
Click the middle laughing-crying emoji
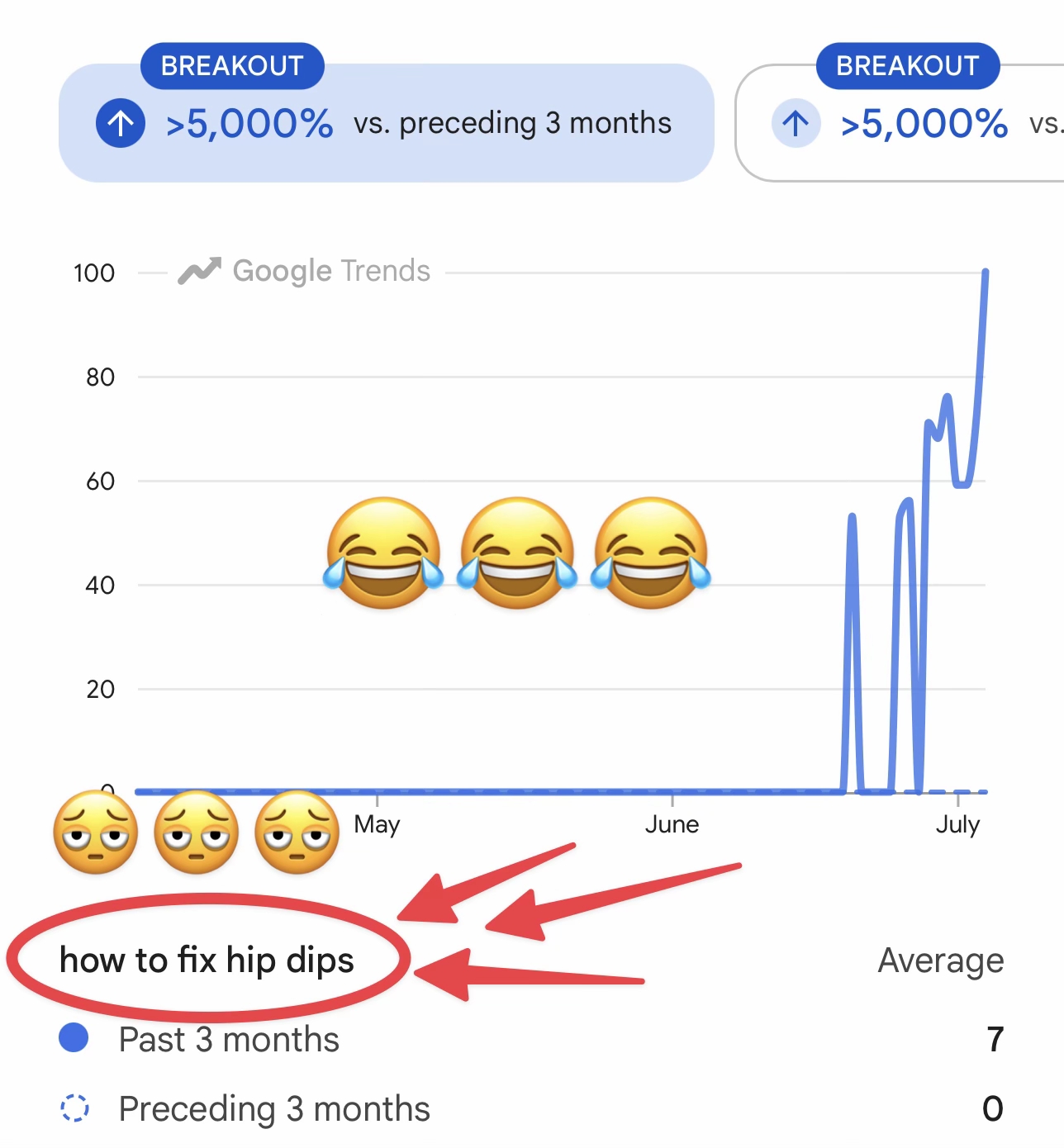(517, 553)
